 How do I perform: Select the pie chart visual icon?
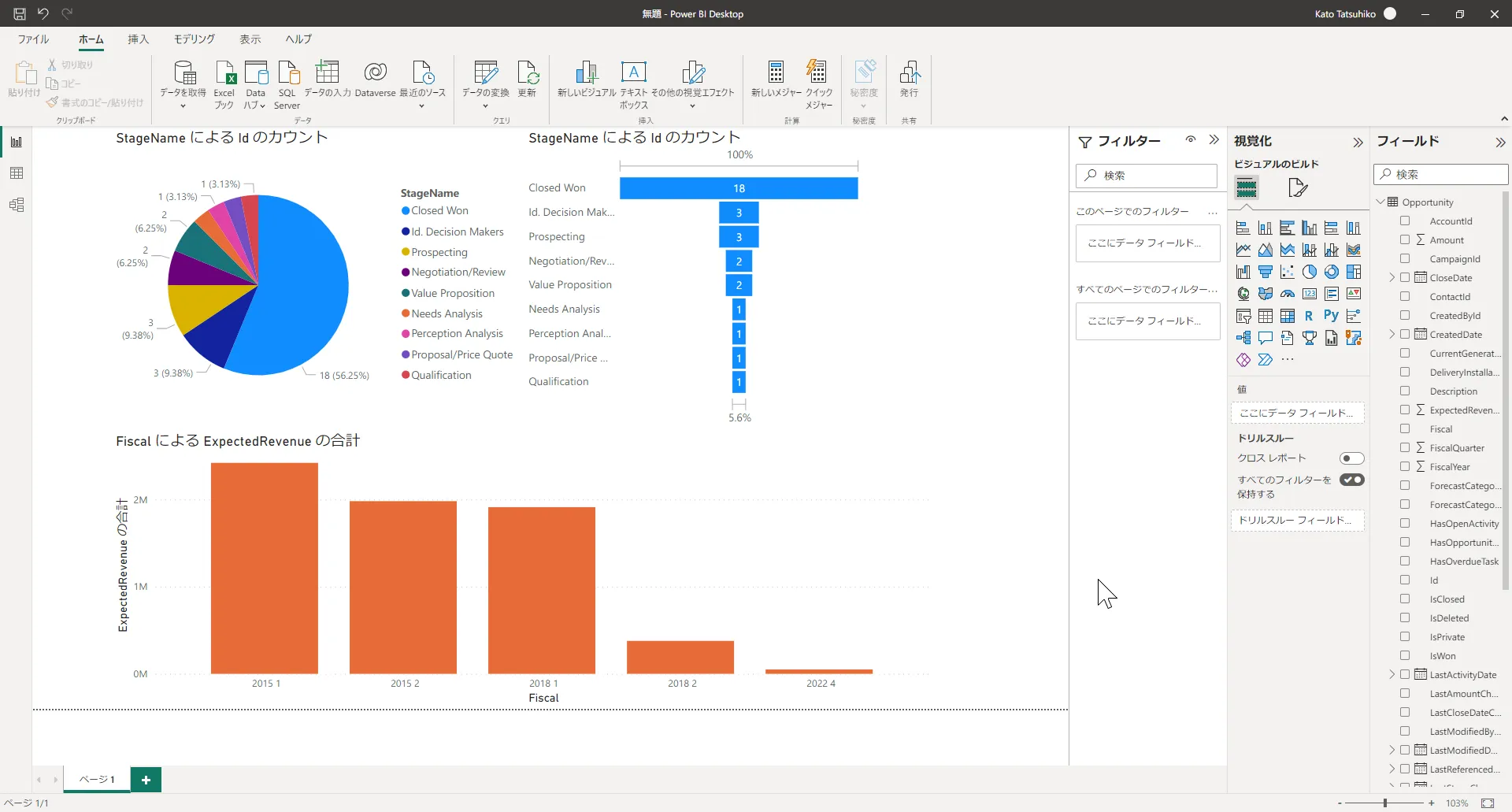[x=1310, y=272]
